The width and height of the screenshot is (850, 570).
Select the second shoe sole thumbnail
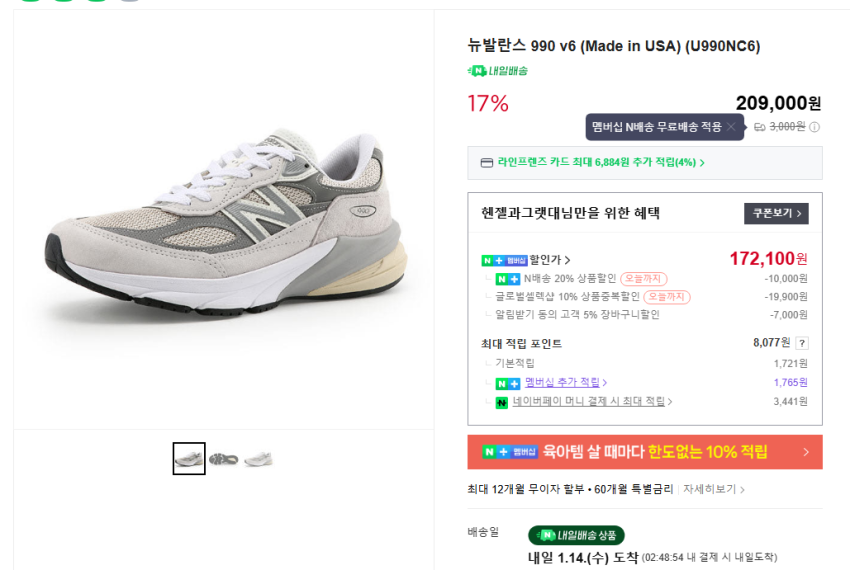coord(224,458)
